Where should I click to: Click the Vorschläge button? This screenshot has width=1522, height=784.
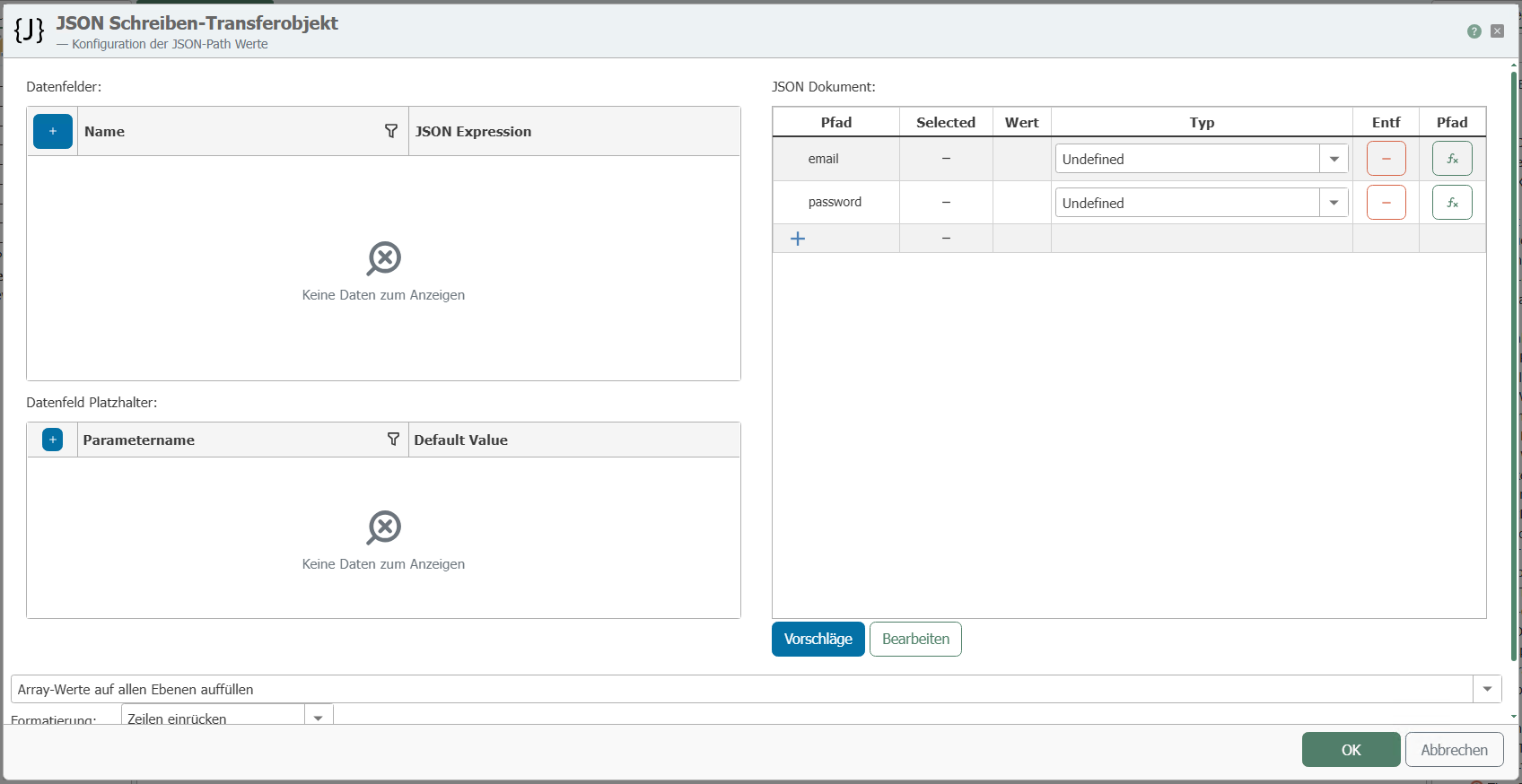click(818, 639)
